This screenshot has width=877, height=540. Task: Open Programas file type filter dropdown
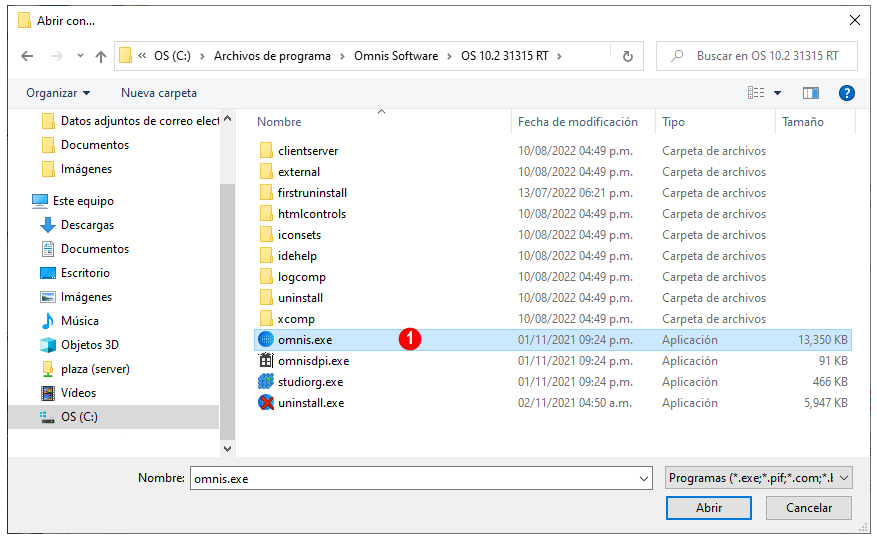(x=758, y=478)
